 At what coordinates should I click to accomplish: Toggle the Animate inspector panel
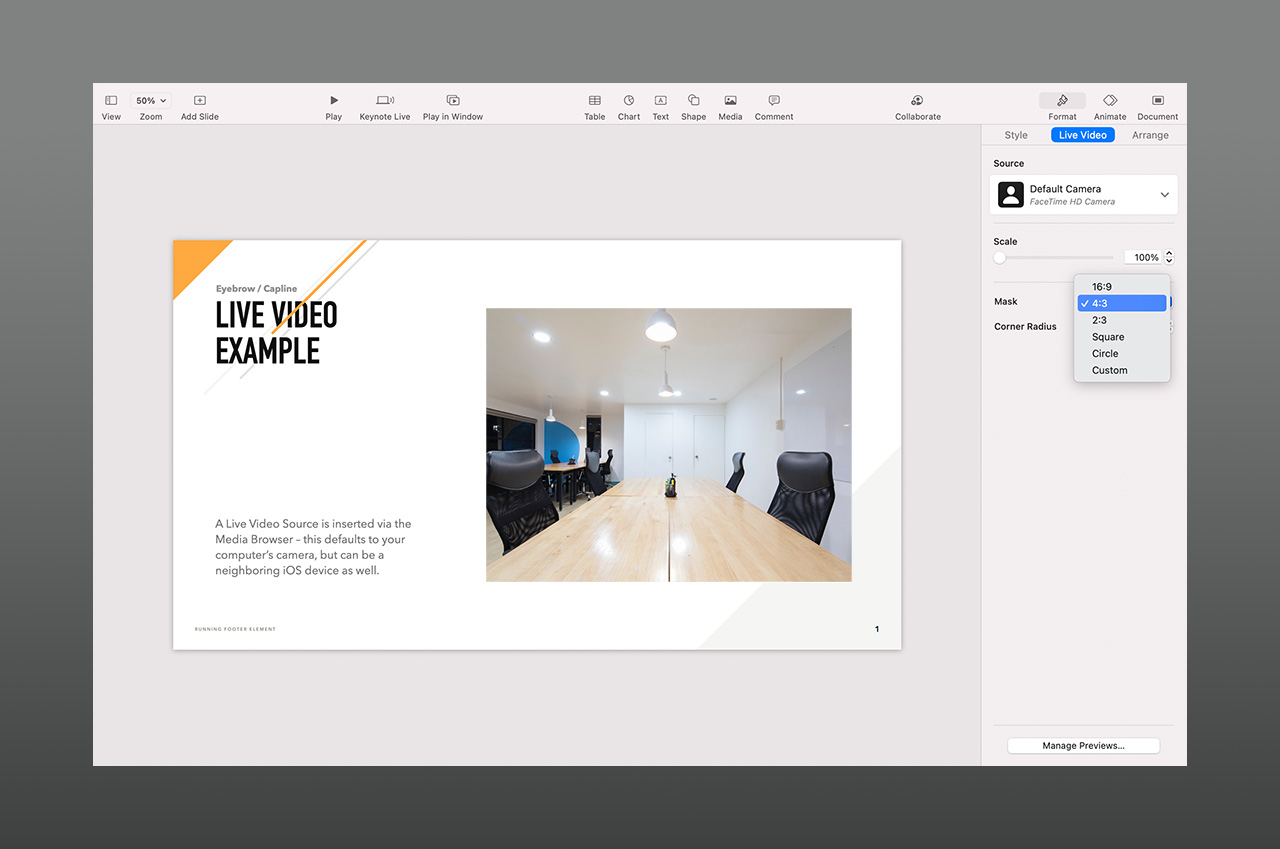click(x=1110, y=101)
